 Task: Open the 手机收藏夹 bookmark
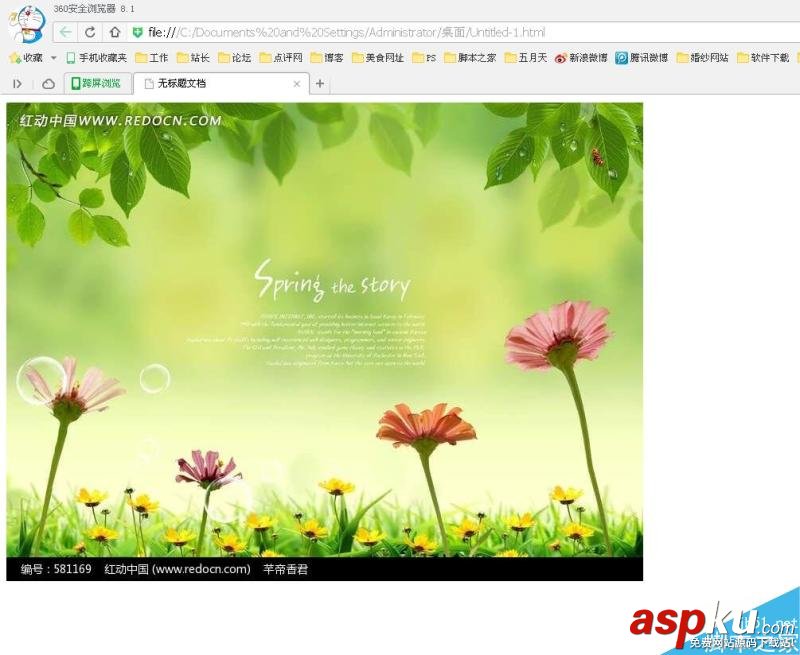pos(96,58)
